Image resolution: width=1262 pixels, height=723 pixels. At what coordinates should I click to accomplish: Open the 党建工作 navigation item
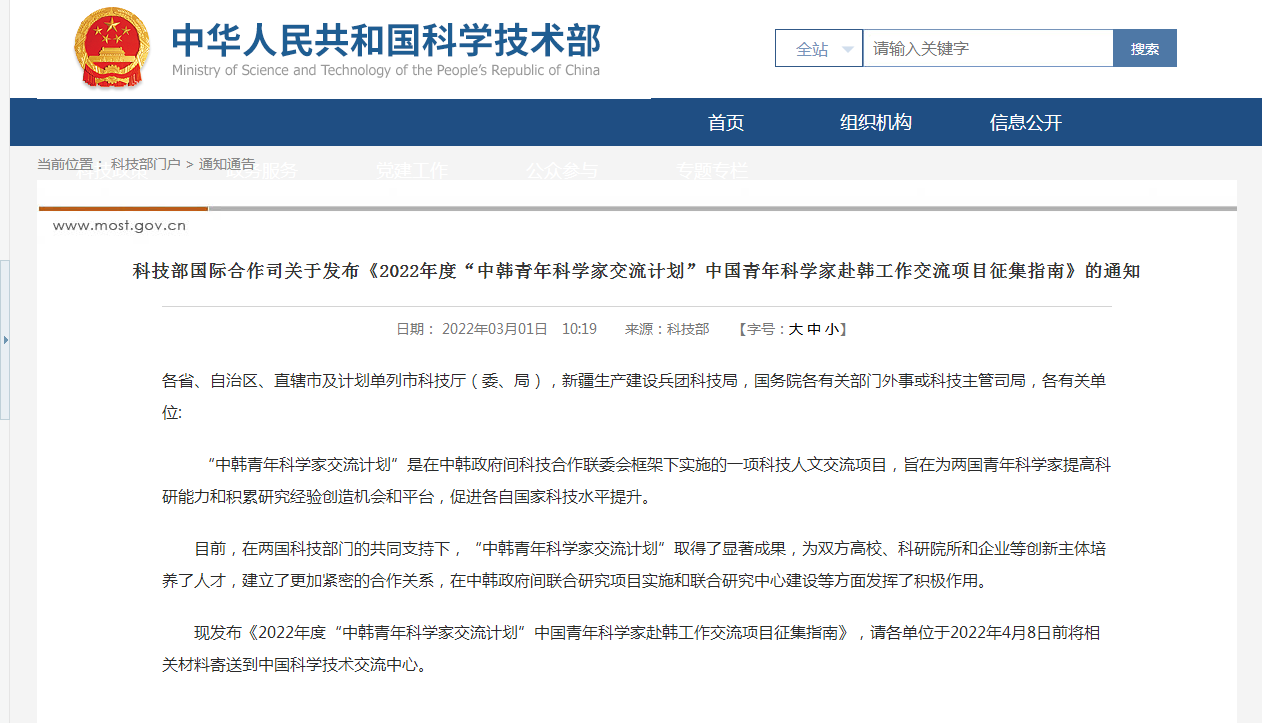tap(412, 171)
